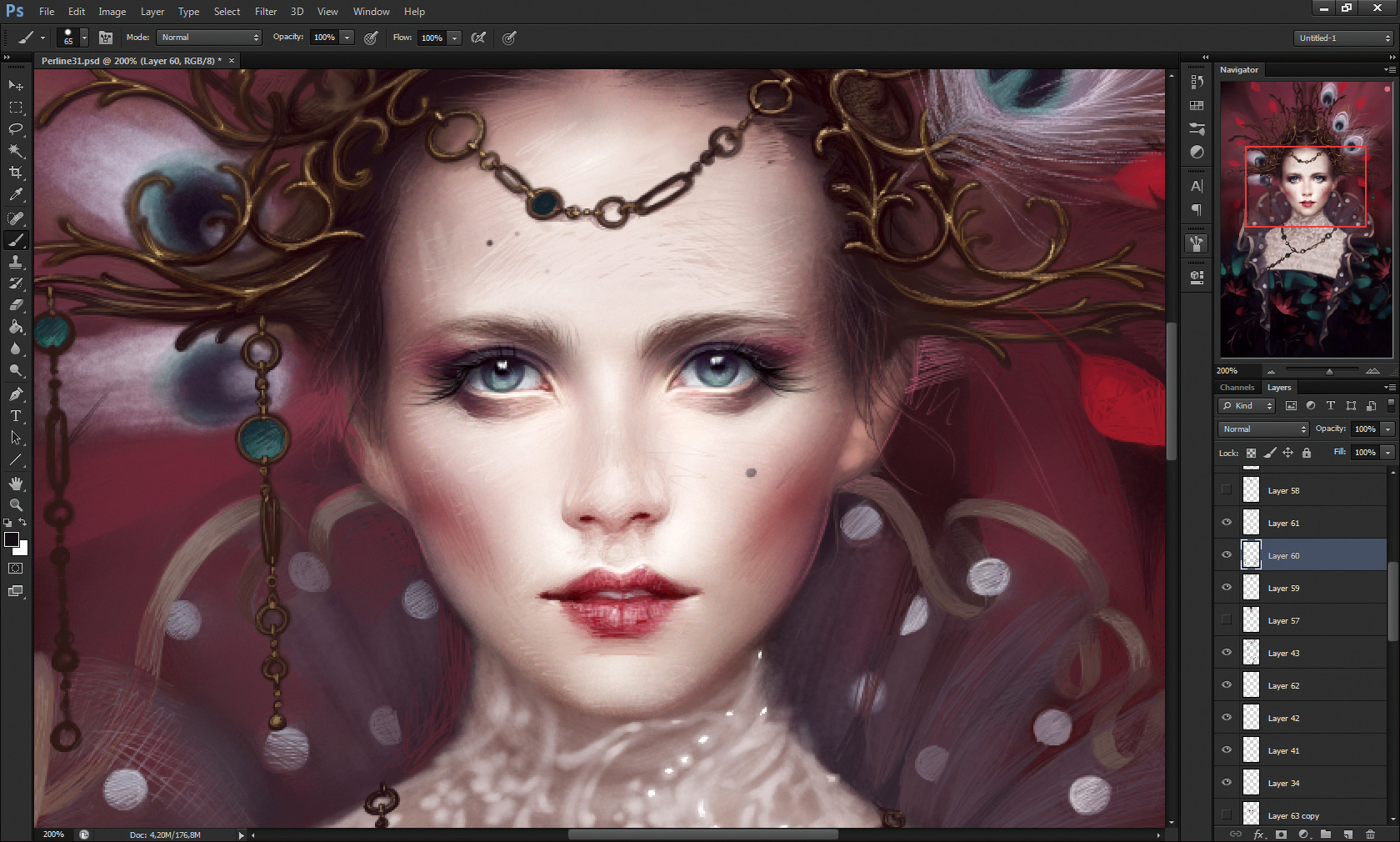Show Layer 58 visibility box
Viewport: 1400px width, 842px height.
[x=1227, y=490]
